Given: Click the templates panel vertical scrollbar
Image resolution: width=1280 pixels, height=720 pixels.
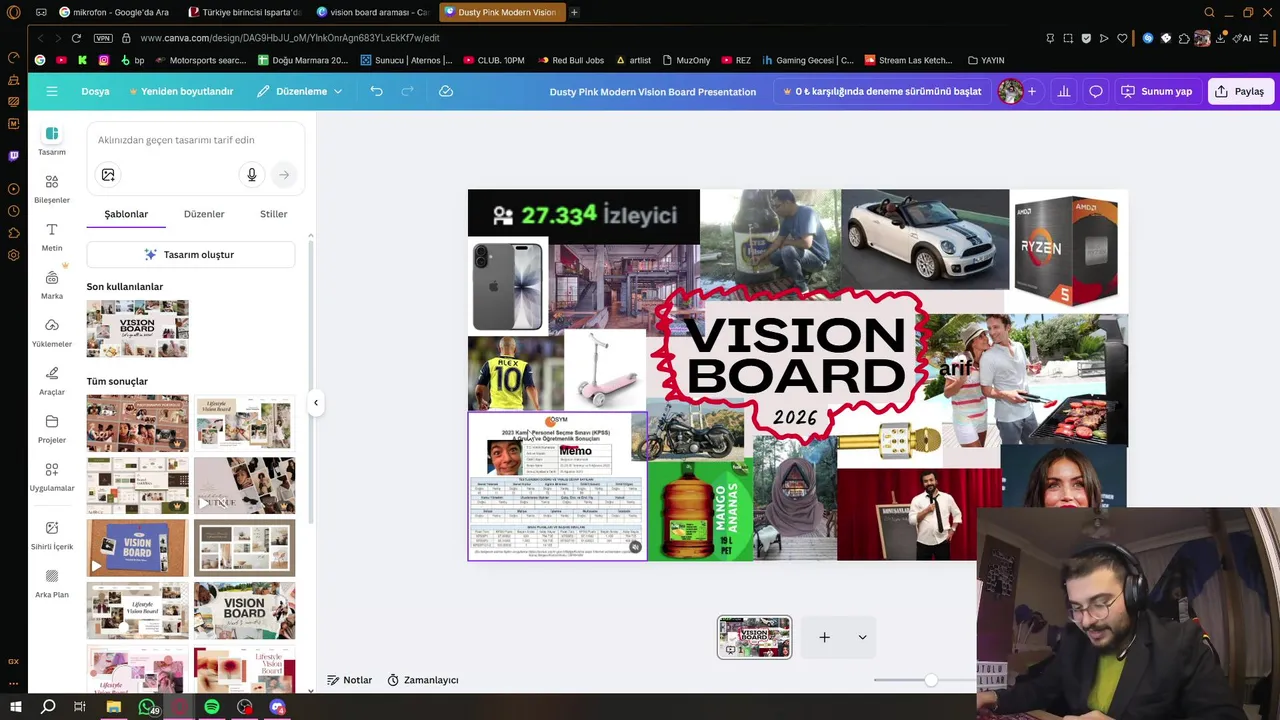Looking at the screenshot, I should tap(311, 380).
